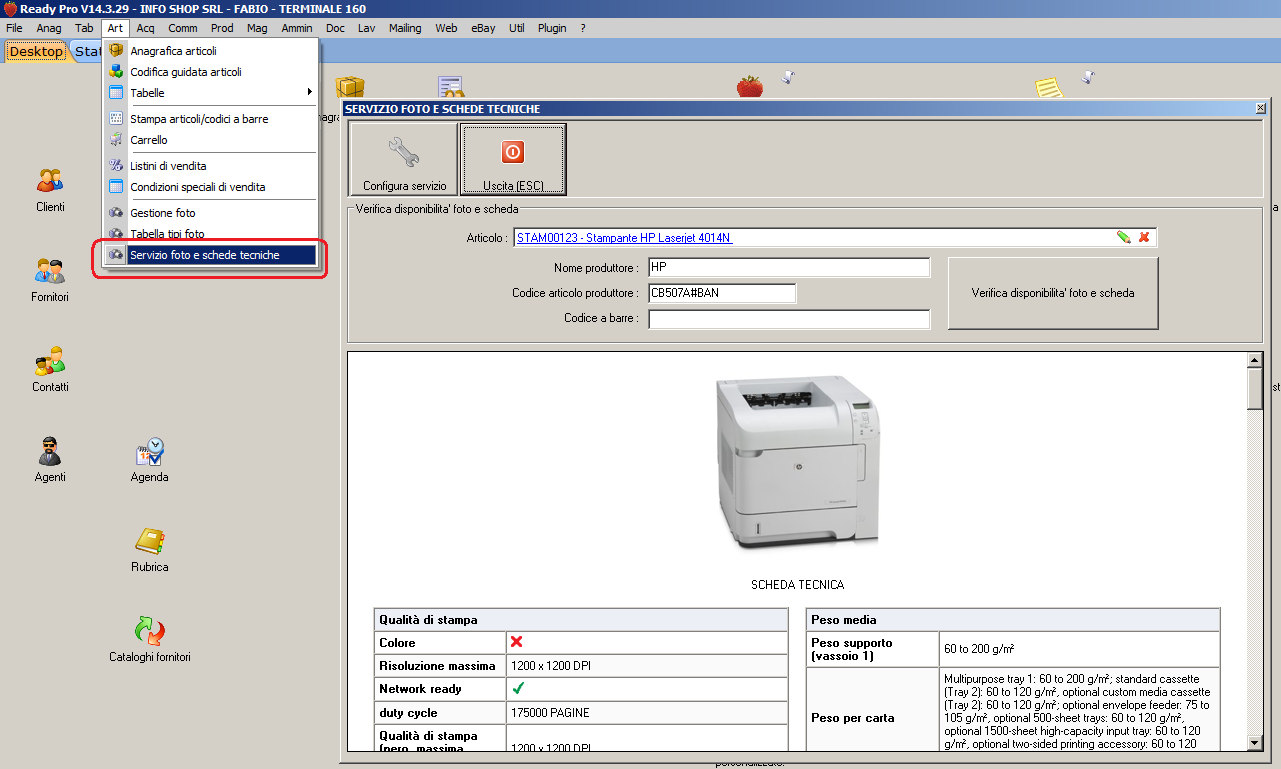The image size is (1281, 769).
Task: Click the datasheet scrollbar up arrow
Action: point(1255,360)
